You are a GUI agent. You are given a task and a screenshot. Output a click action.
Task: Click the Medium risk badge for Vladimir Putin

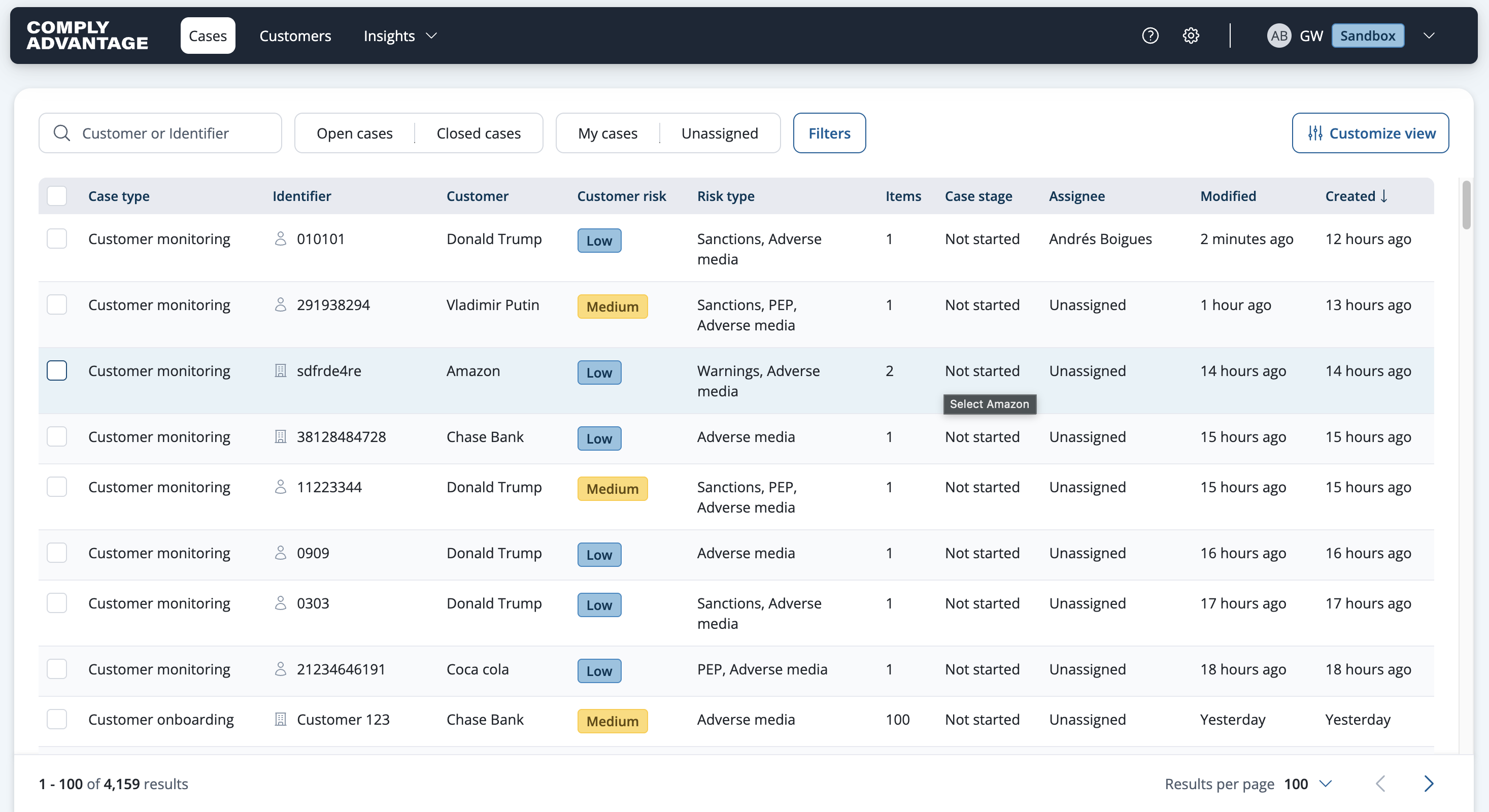[x=613, y=307]
